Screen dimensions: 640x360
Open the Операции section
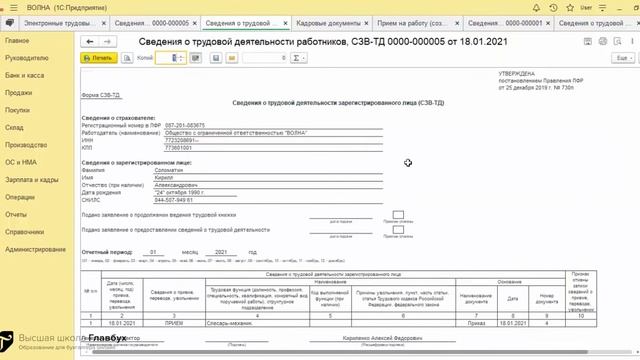(x=20, y=197)
